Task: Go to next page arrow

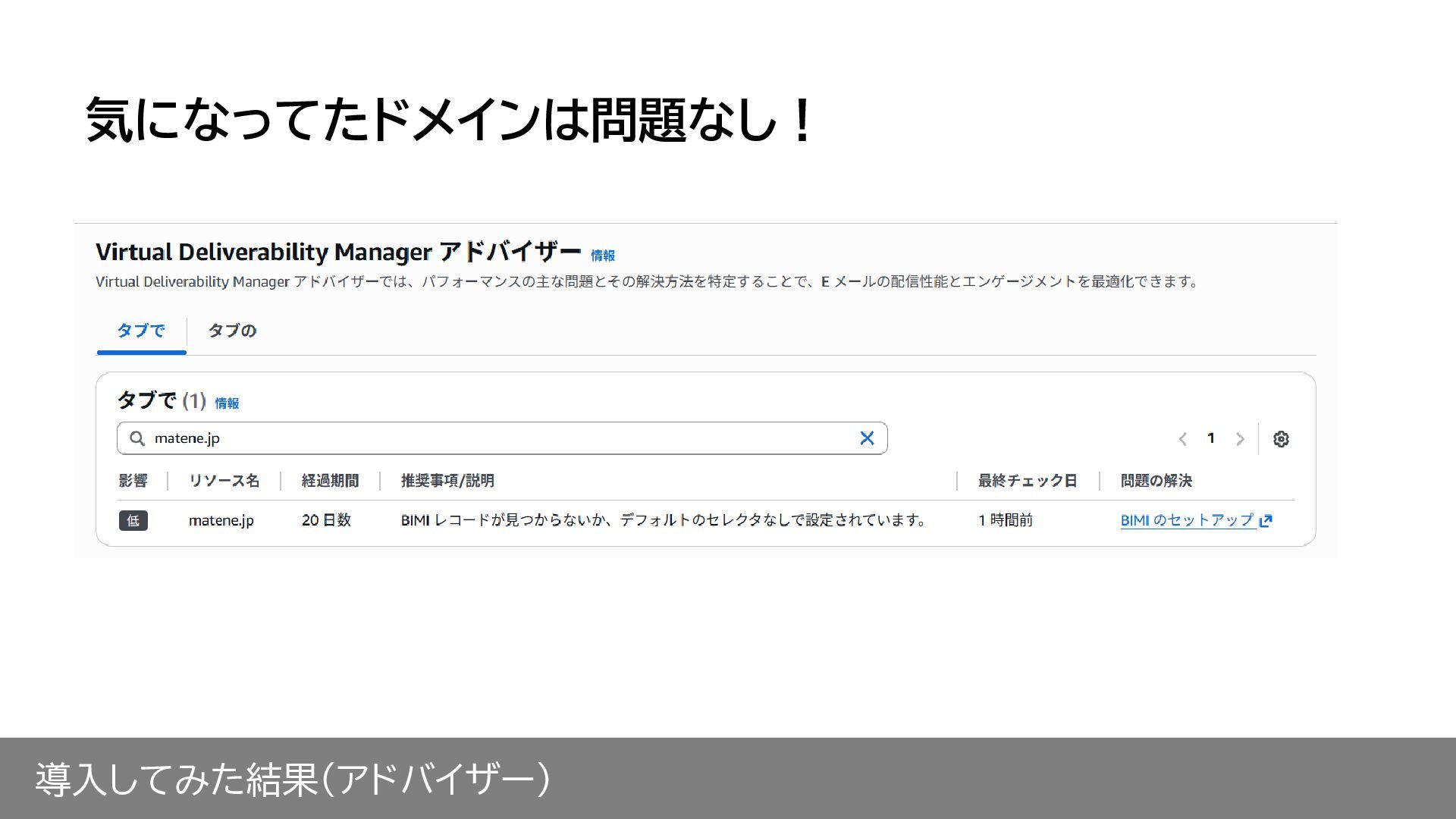Action: 1240,439
